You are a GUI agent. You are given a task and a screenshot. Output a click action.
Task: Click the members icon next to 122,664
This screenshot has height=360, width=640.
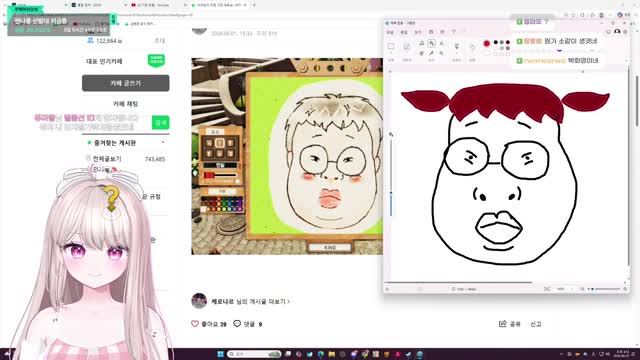(91, 40)
